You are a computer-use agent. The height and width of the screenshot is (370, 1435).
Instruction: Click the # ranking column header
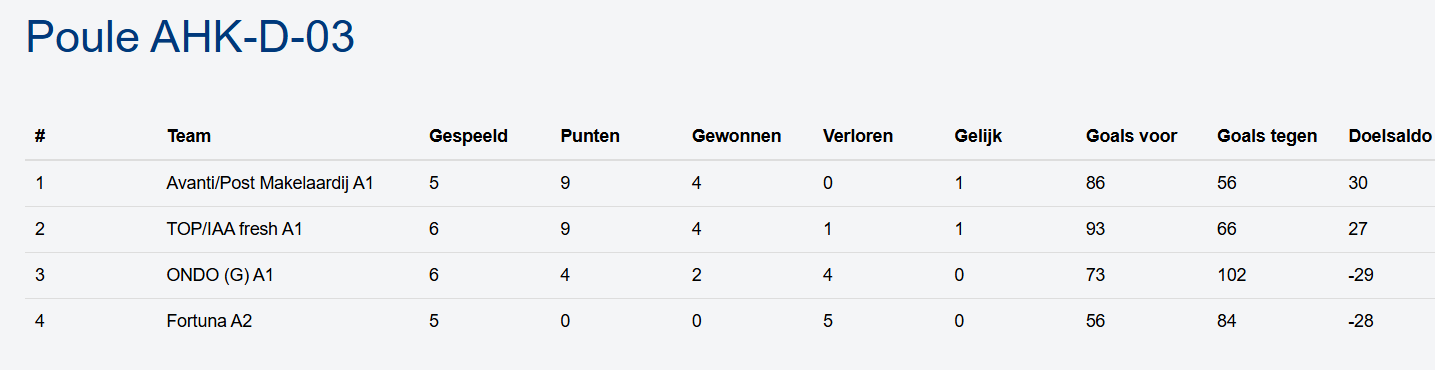(40, 136)
